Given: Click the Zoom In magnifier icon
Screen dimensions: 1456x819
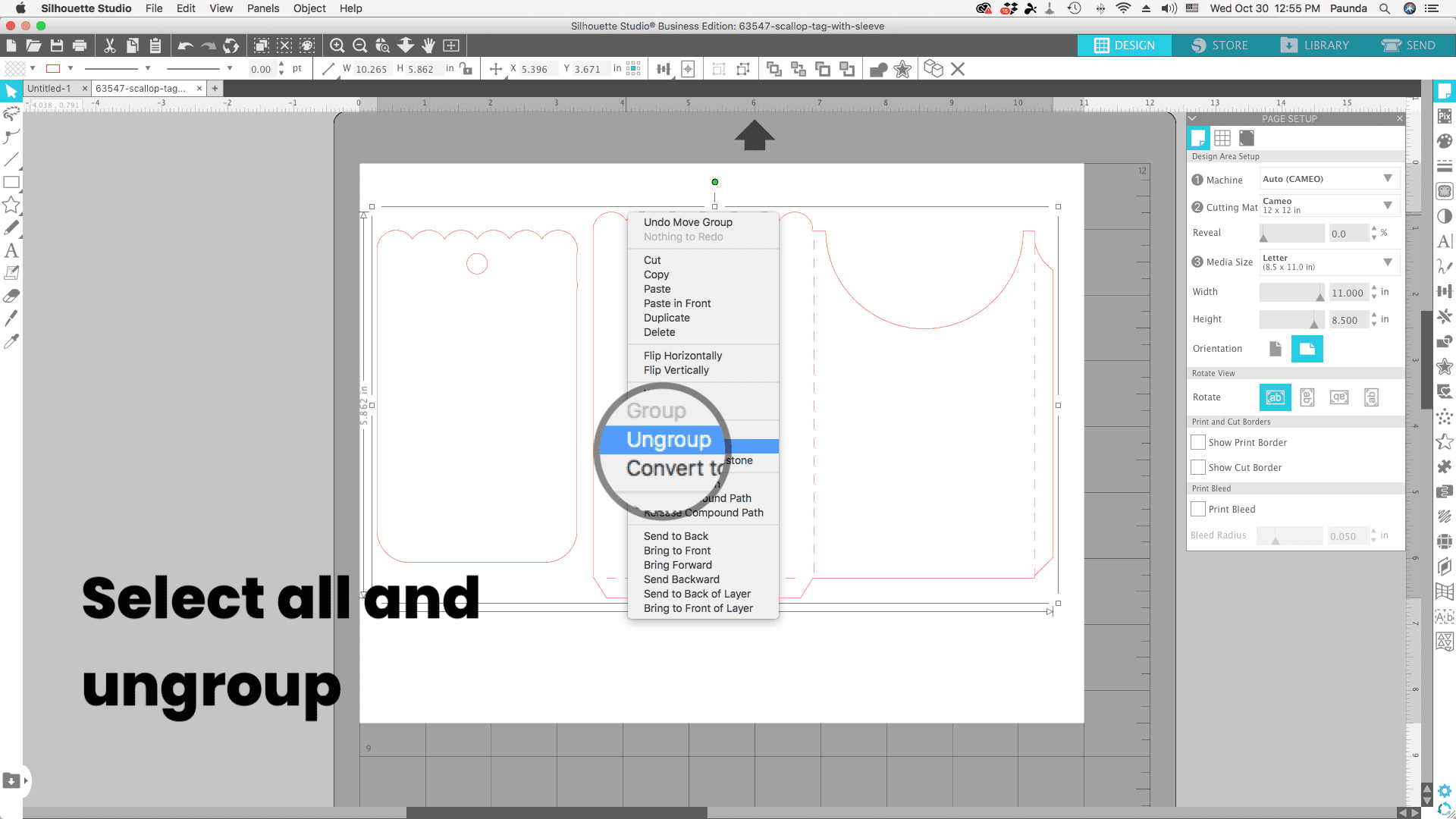Looking at the screenshot, I should coord(337,45).
